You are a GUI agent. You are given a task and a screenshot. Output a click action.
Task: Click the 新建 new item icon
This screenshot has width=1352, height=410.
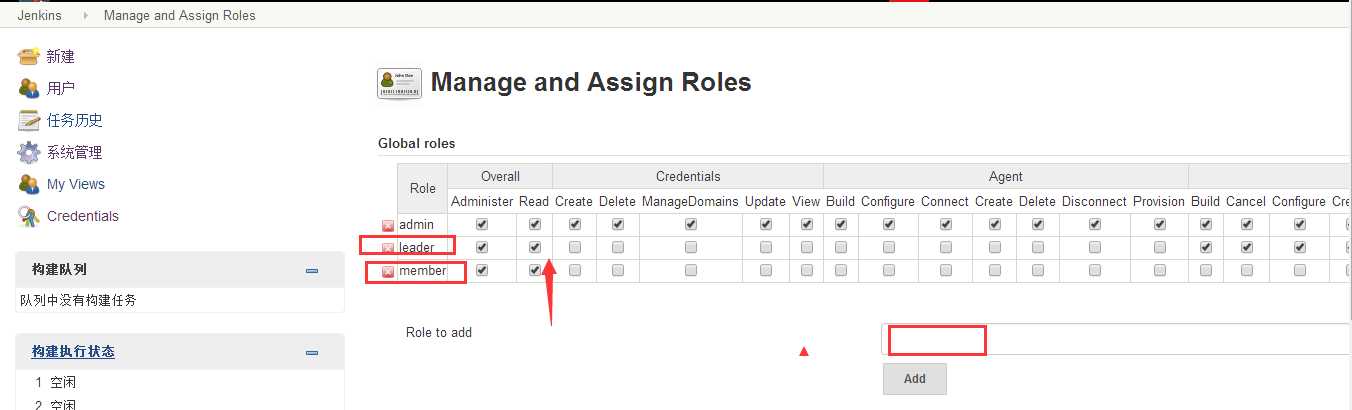click(29, 56)
